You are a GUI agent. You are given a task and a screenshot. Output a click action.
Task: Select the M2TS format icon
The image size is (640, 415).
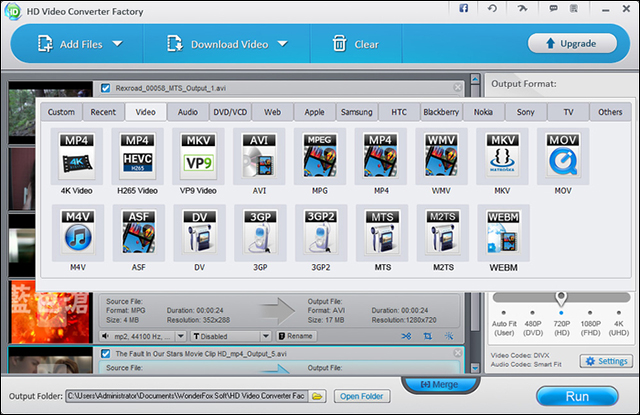[443, 233]
